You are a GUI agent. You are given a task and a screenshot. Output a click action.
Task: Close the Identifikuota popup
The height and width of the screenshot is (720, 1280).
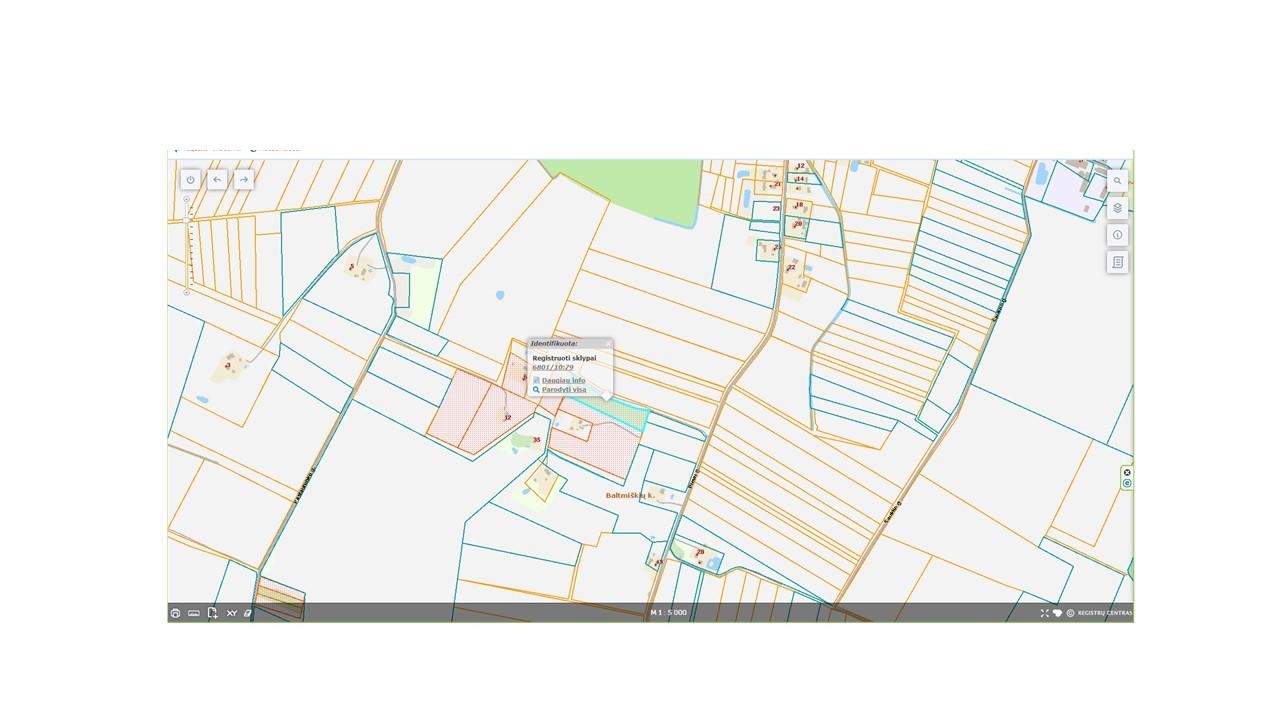click(x=607, y=343)
